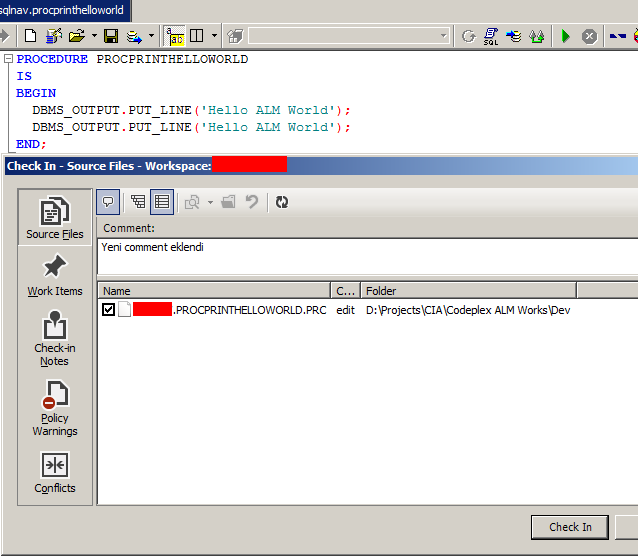Toggle the show comment button
638x559 pixels.
click(x=109, y=202)
